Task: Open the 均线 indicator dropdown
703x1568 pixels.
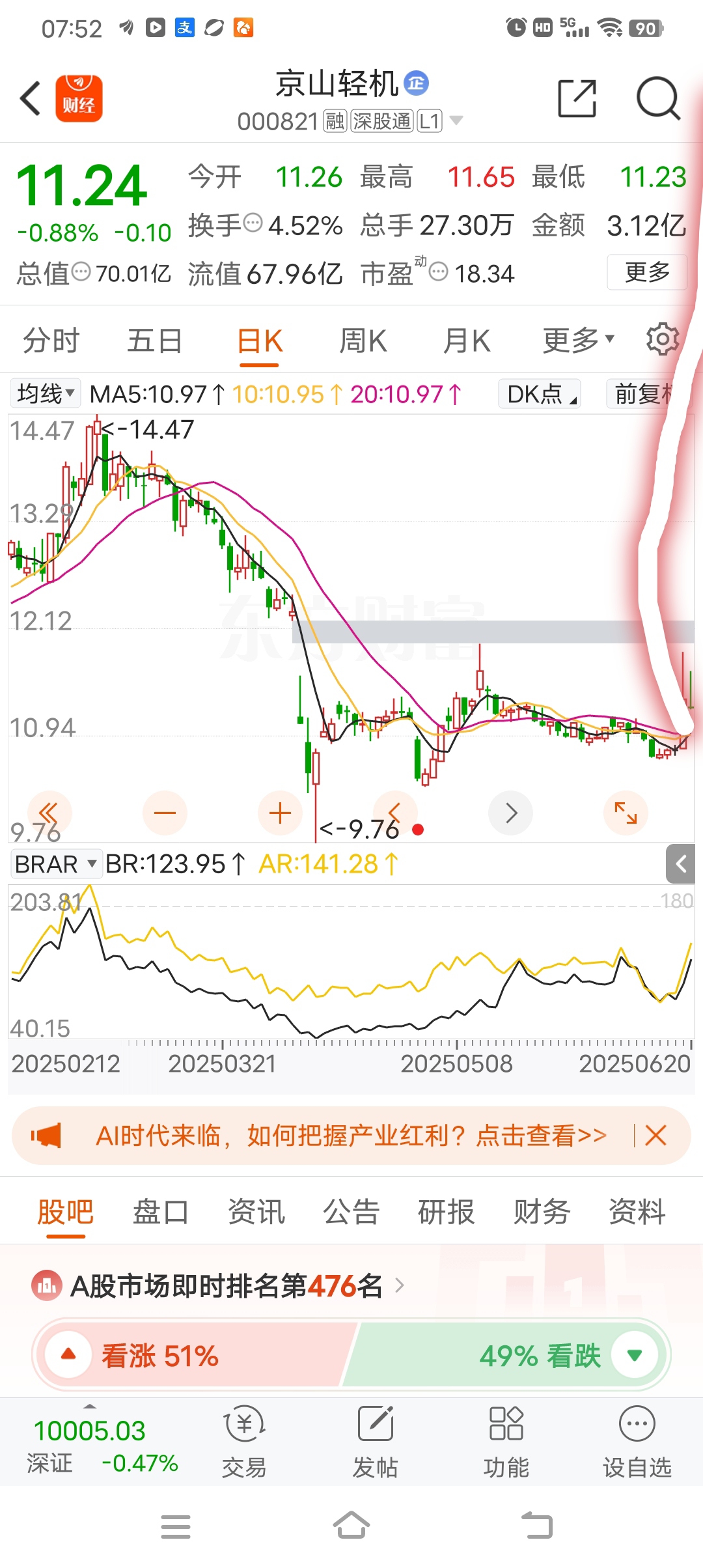Action: [x=46, y=393]
